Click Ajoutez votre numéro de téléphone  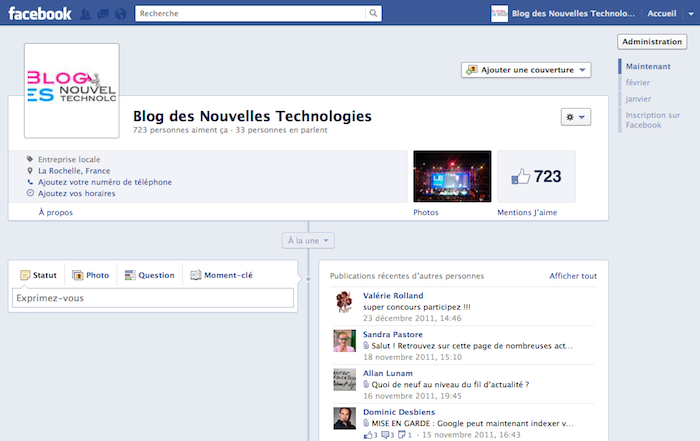tap(105, 182)
